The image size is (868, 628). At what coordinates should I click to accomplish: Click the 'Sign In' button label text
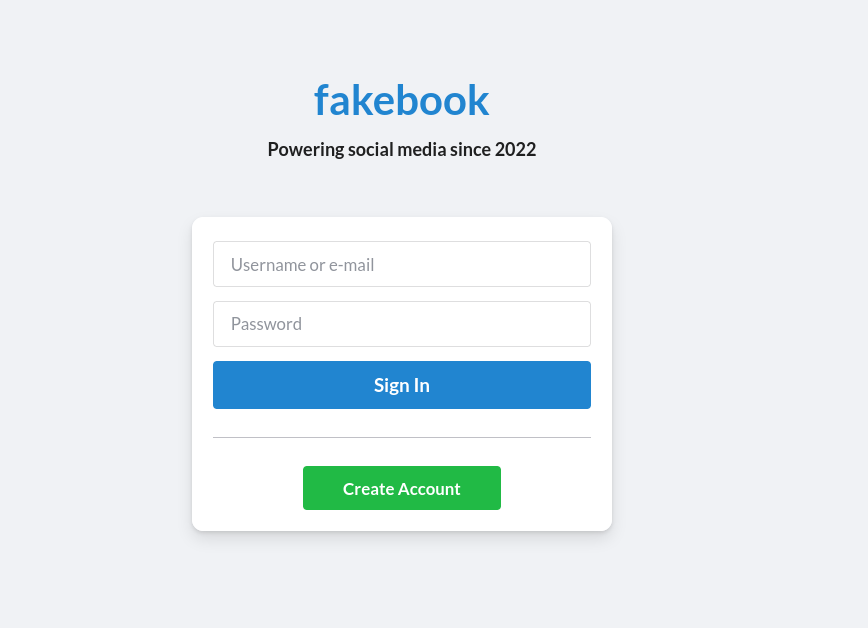tap(401, 385)
